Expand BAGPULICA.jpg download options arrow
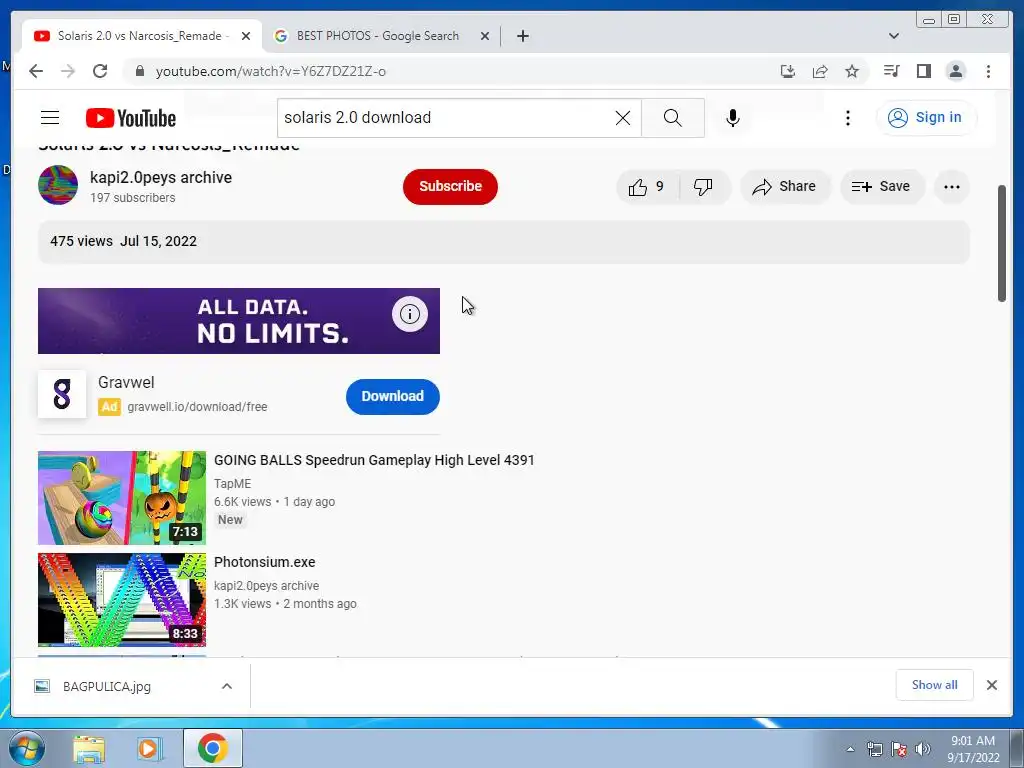The width and height of the screenshot is (1024, 768). [x=227, y=686]
